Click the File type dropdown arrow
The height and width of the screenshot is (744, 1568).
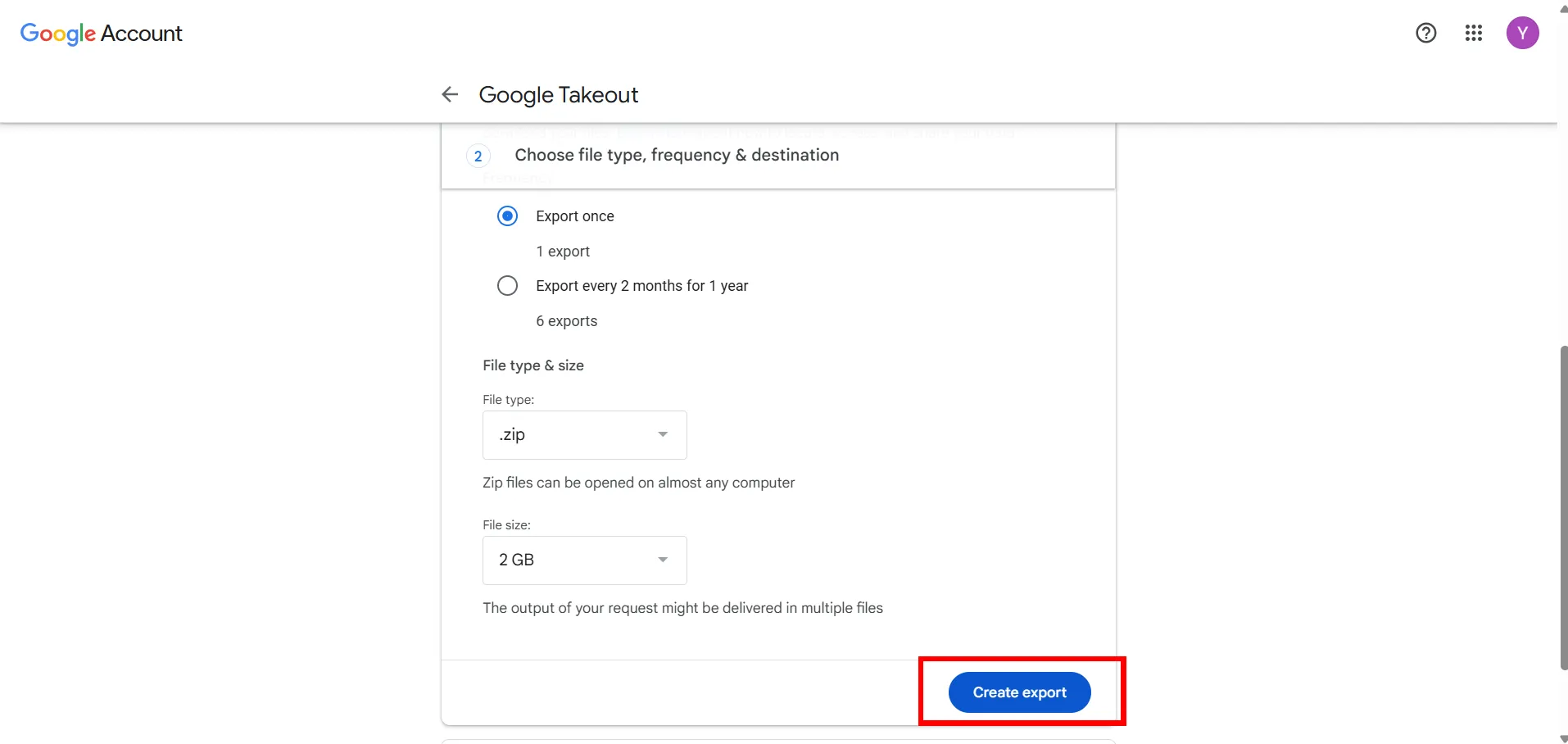coord(662,435)
